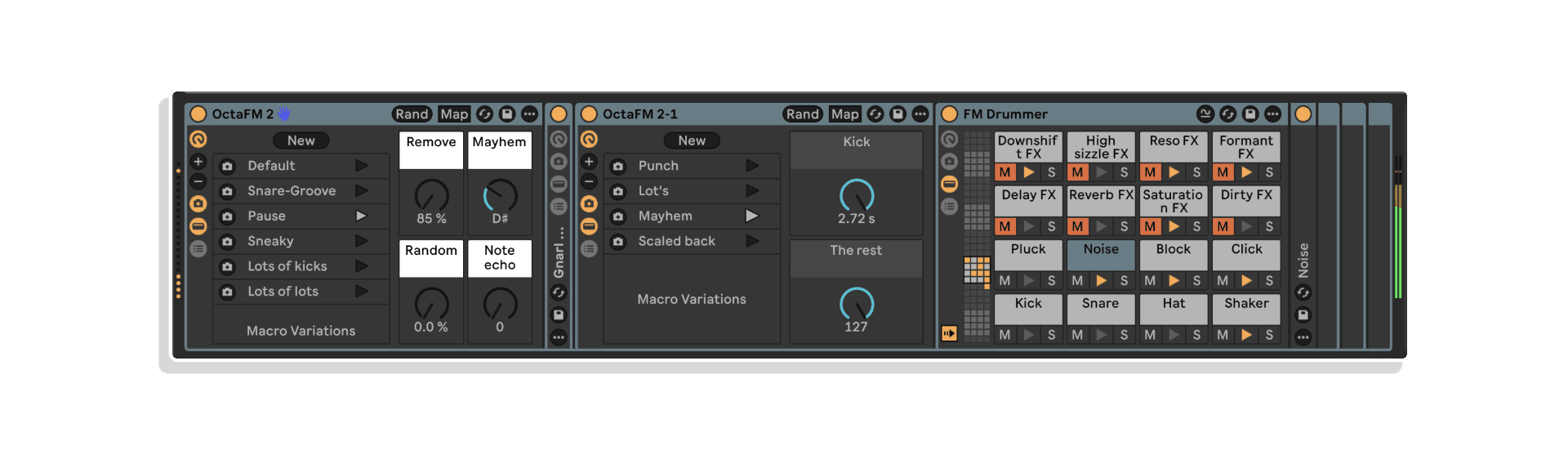Click save preset icon in OctaFM 2-1 header
This screenshot has width=1568, height=450.
pyautogui.click(x=898, y=114)
